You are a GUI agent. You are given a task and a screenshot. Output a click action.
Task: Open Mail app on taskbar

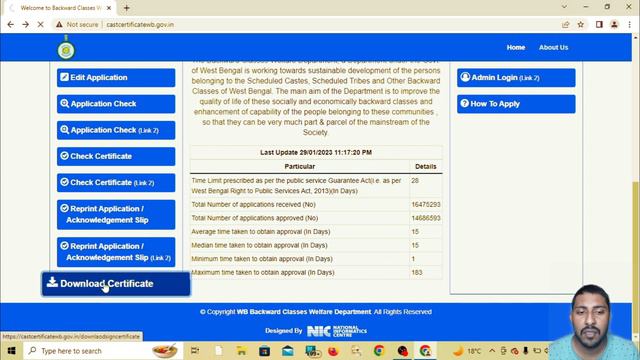pos(288,351)
